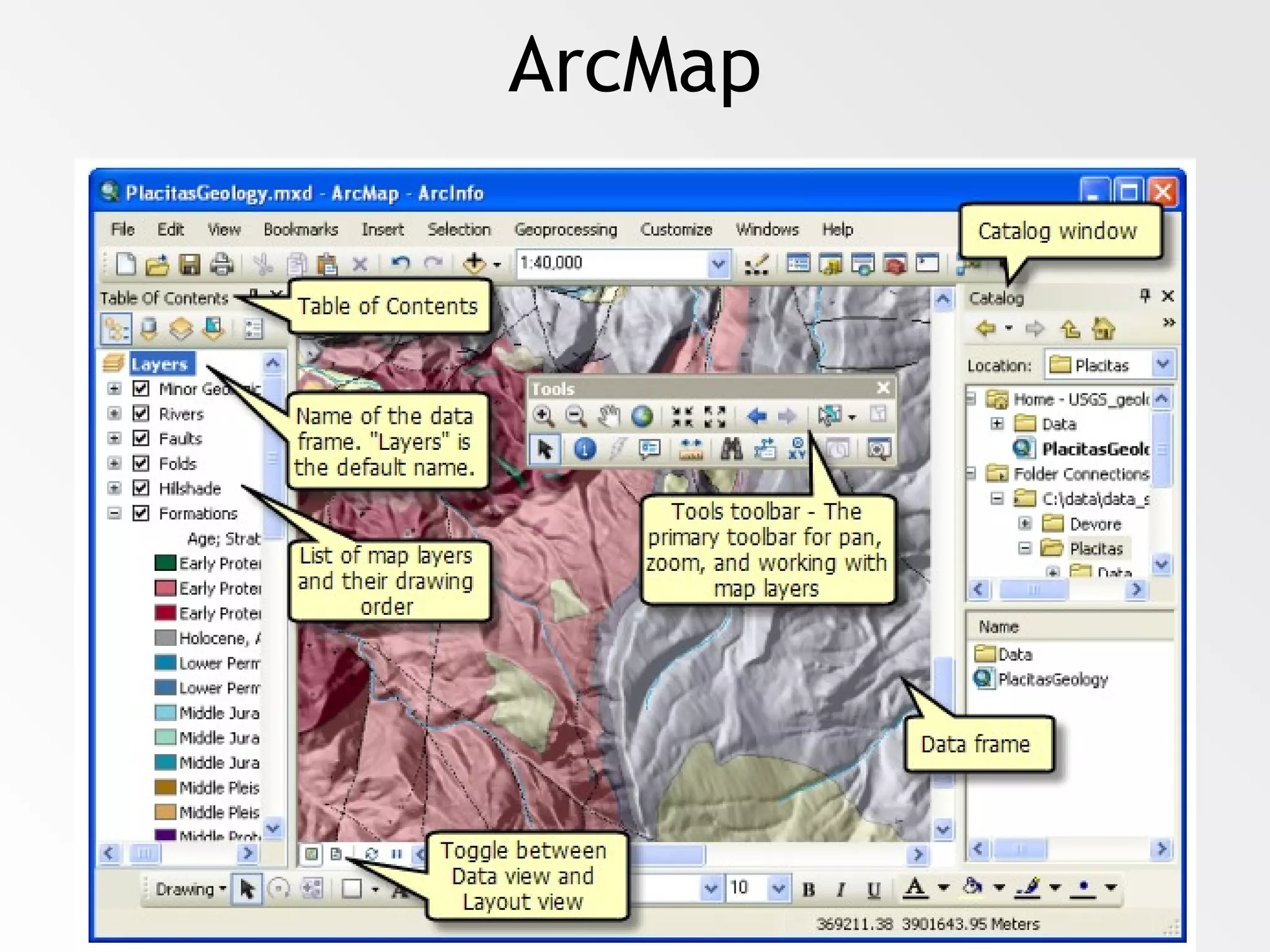
Task: Open the Drawing dropdown menu
Action: tap(190, 889)
